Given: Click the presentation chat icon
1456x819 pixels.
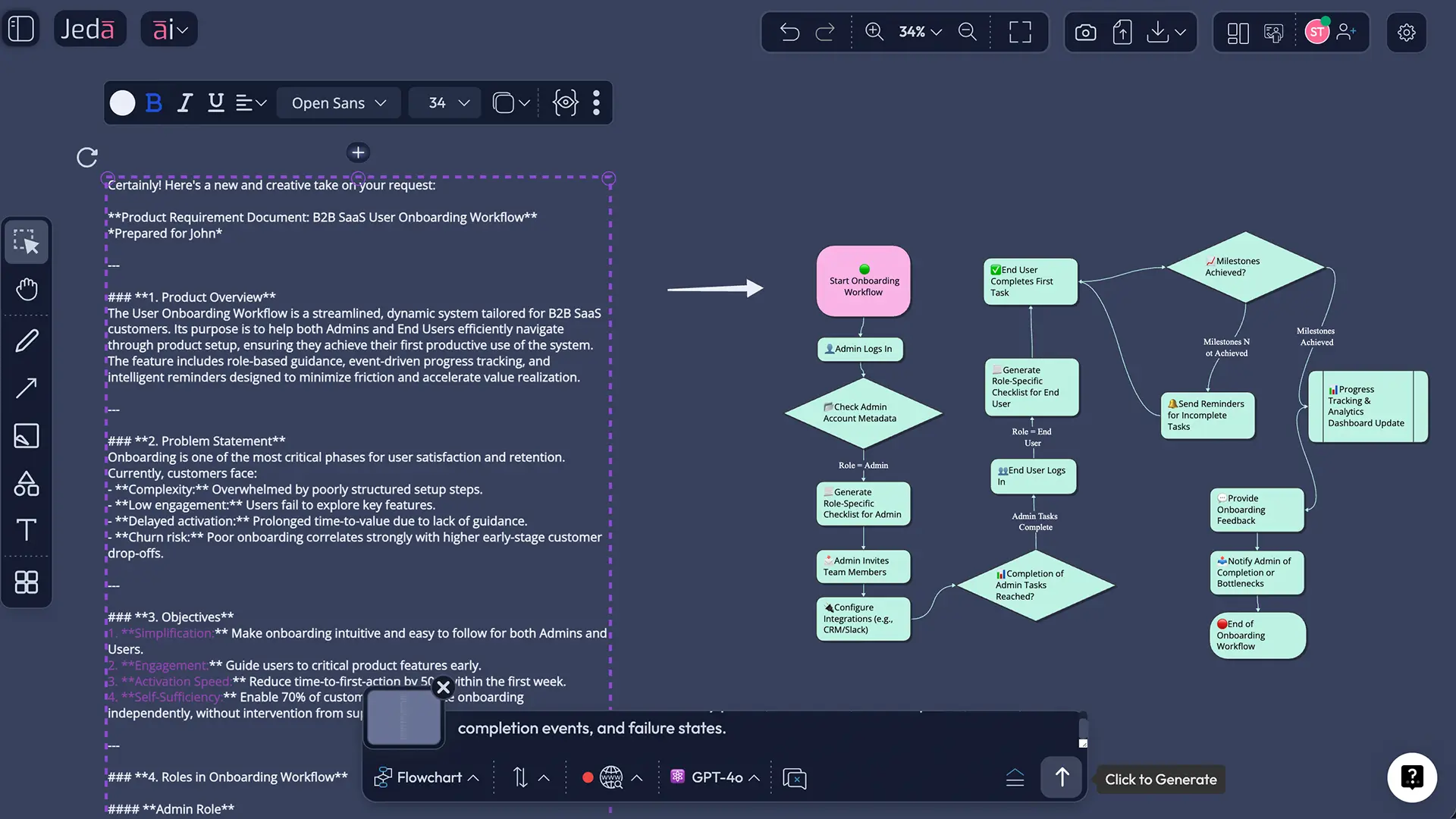Looking at the screenshot, I should [x=1274, y=32].
